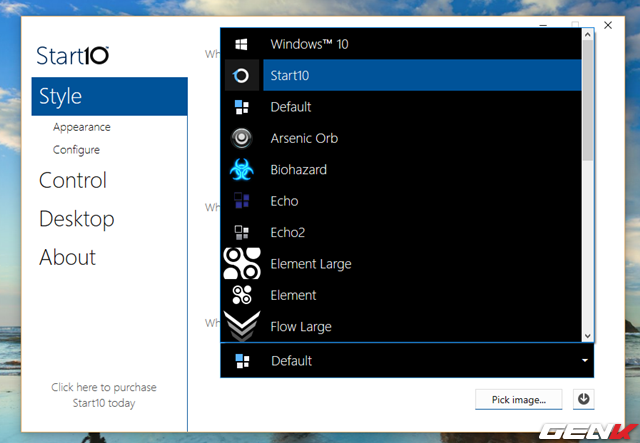640x443 pixels.
Task: Click purchase Start10 today link
Action: (x=104, y=395)
